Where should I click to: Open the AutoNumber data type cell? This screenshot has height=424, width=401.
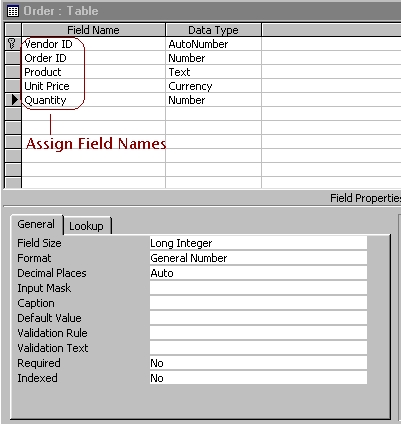[213, 44]
